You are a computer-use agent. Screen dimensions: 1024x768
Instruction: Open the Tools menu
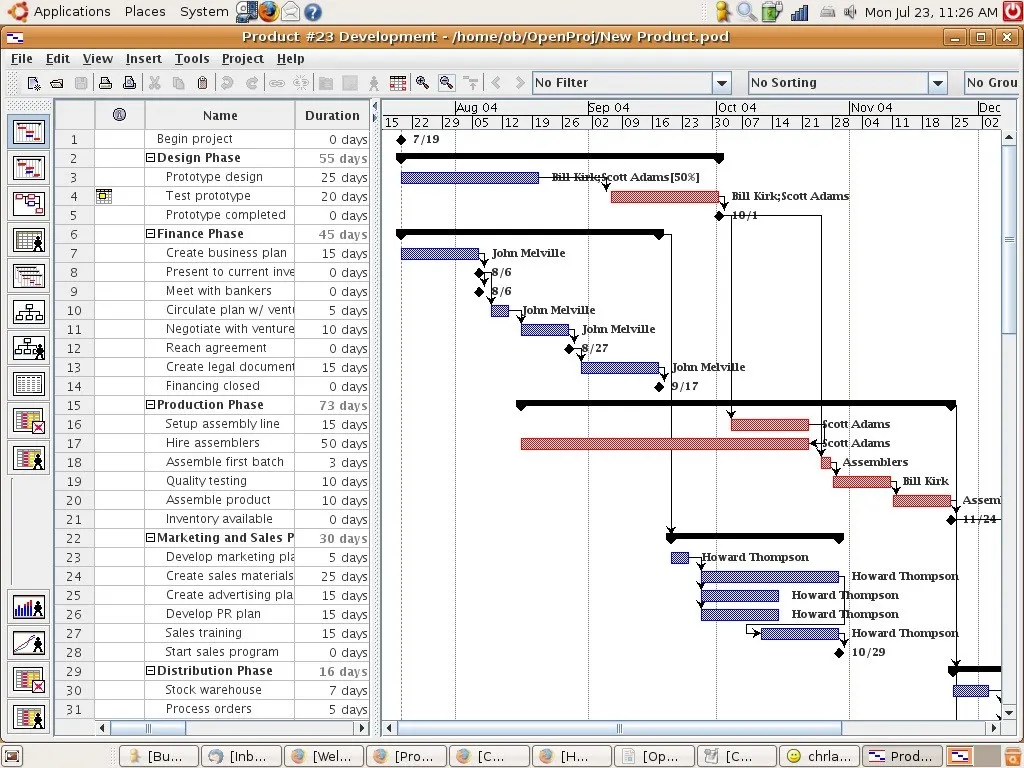(192, 59)
